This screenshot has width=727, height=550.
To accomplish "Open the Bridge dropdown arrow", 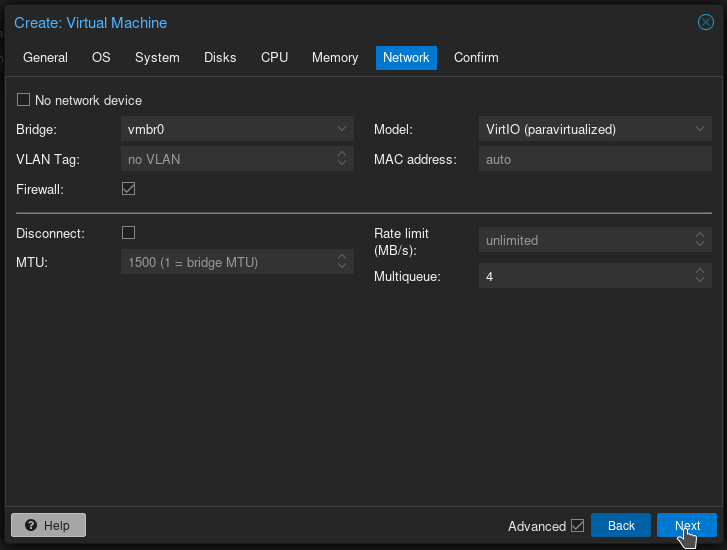I will coord(342,129).
